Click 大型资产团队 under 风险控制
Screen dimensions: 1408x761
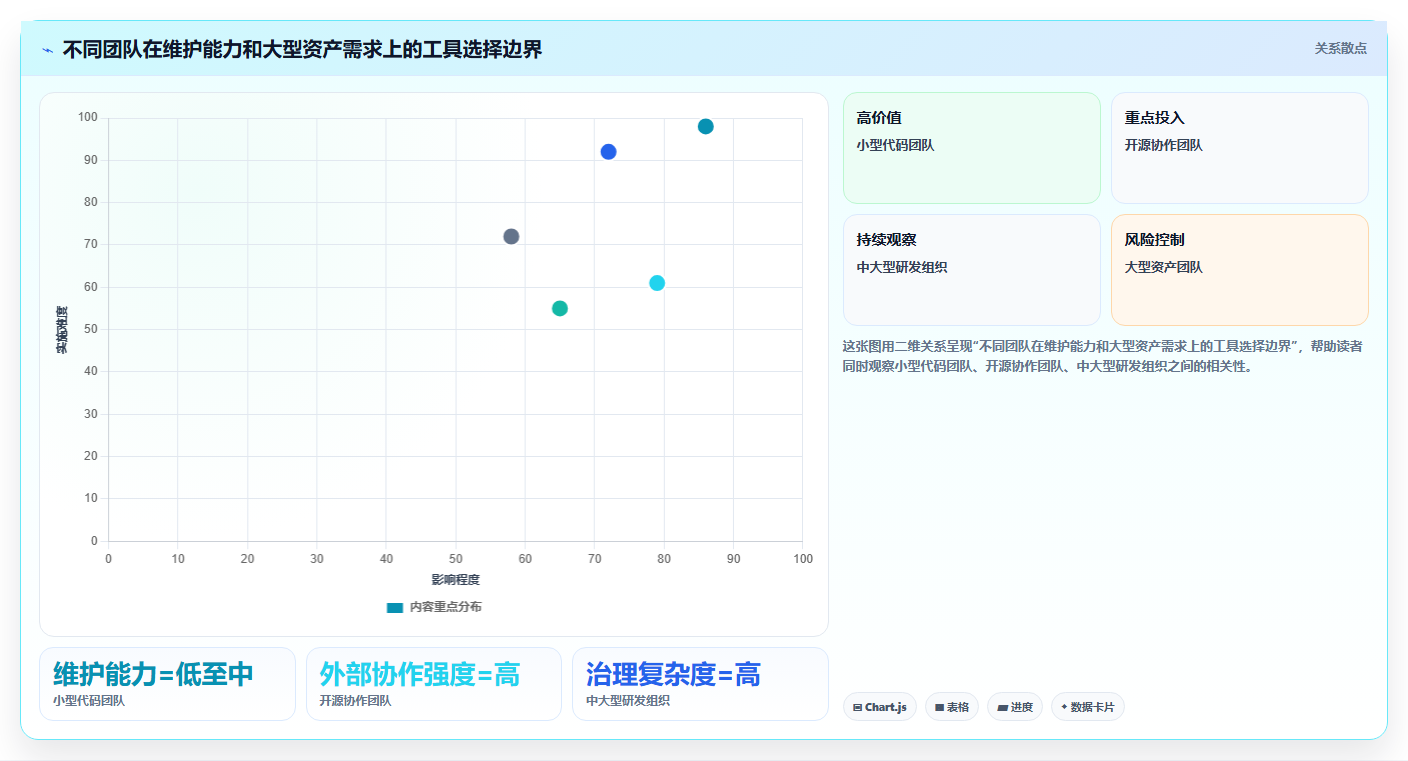(1164, 267)
